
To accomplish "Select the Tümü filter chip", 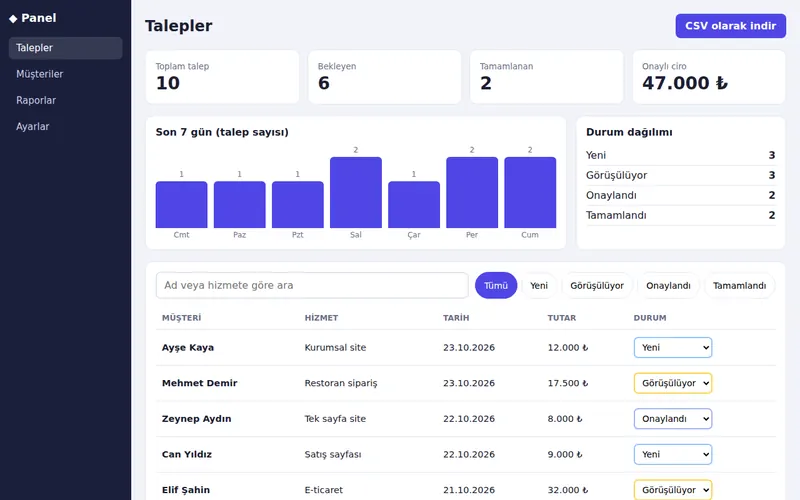I will tap(496, 286).
